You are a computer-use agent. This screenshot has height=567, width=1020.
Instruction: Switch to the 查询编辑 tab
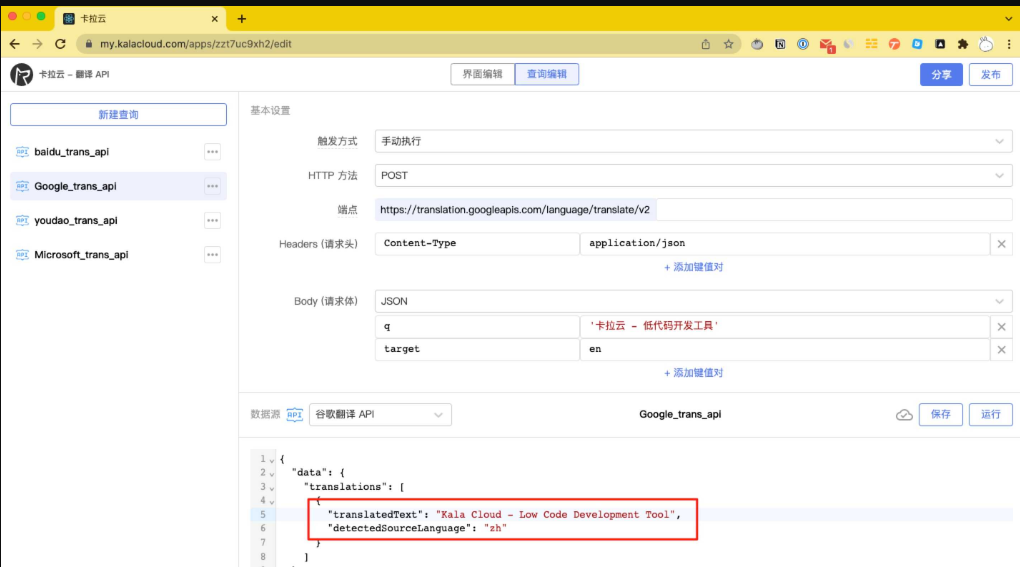(x=546, y=74)
